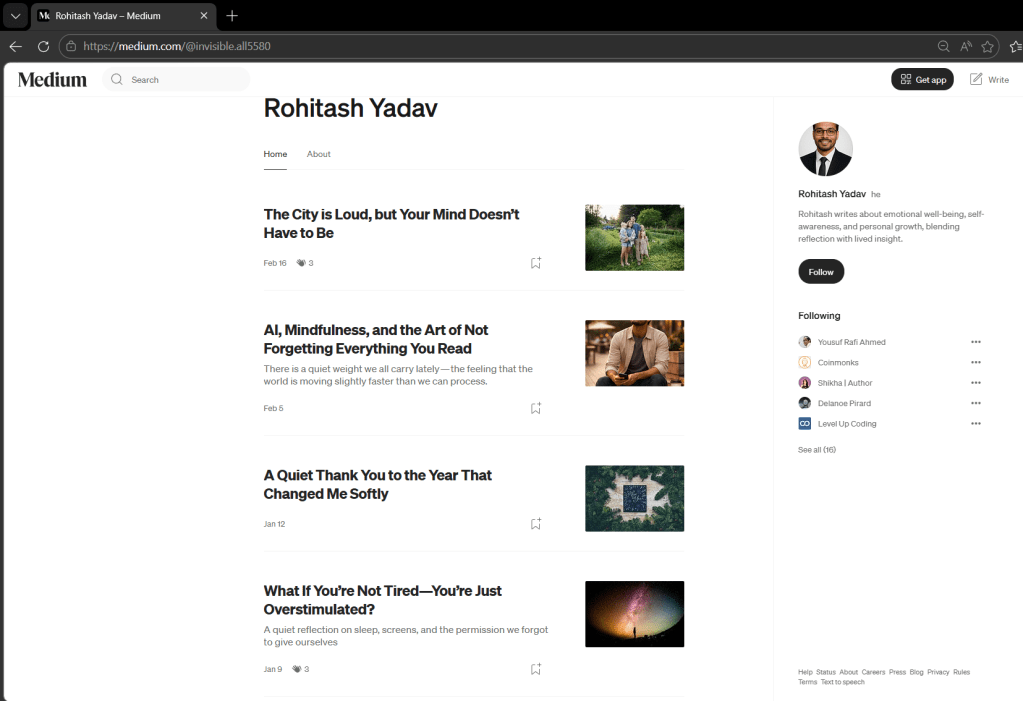Open three-dot menu for Level Up Coding

(x=975, y=424)
